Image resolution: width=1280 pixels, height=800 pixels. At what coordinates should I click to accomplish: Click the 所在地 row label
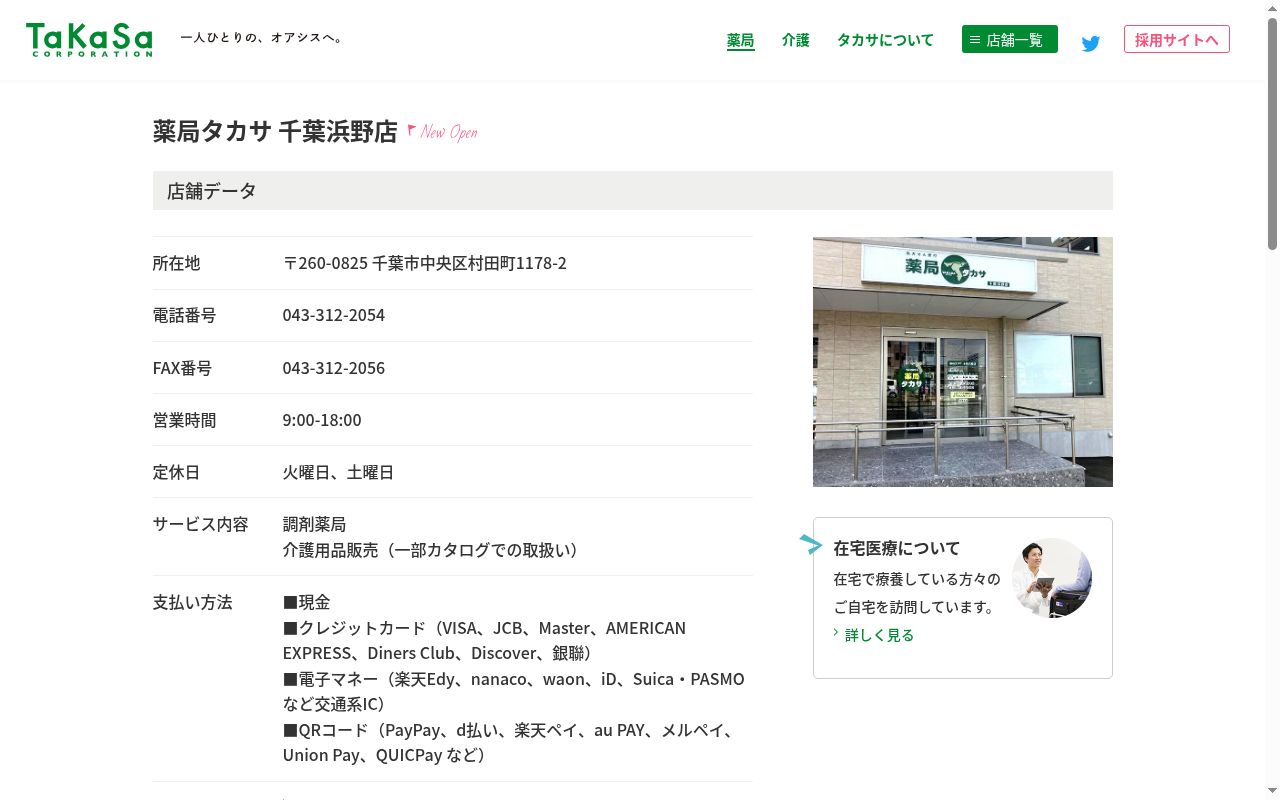177,263
